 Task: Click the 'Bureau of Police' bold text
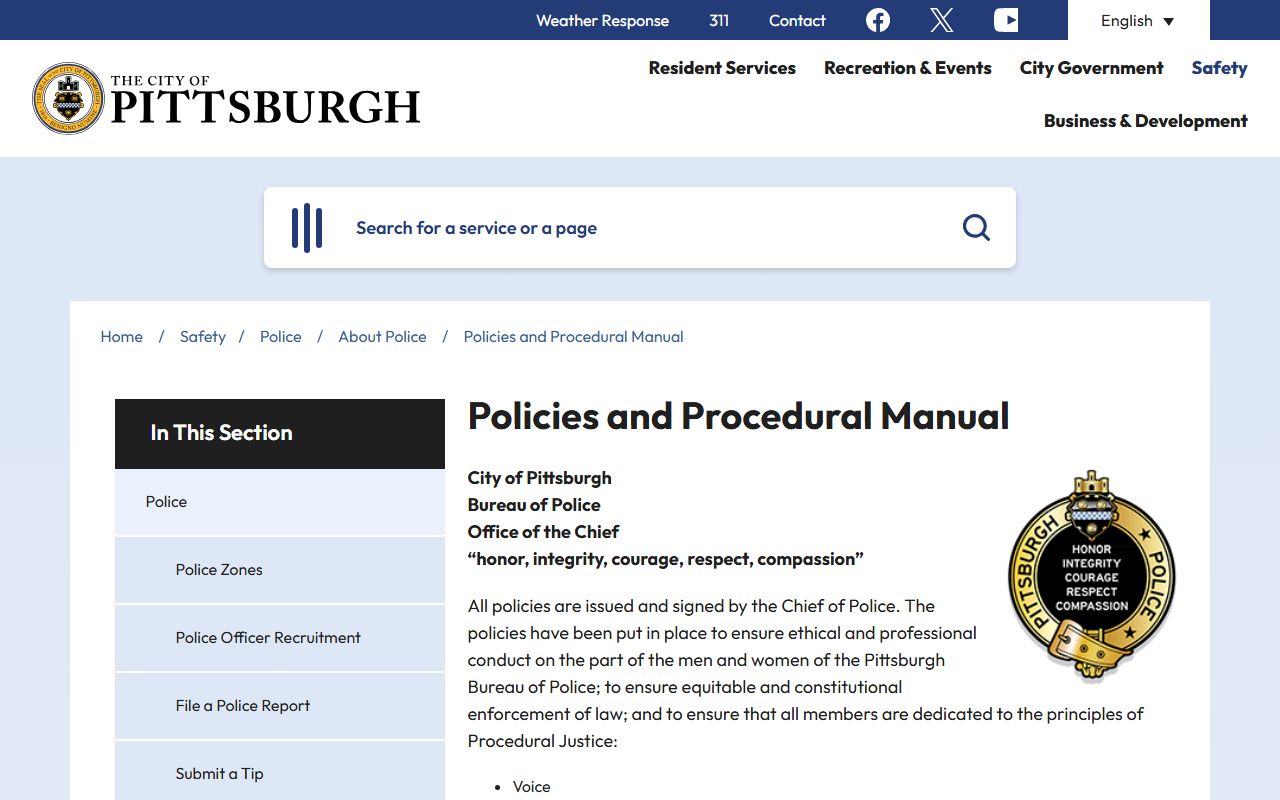(x=534, y=505)
